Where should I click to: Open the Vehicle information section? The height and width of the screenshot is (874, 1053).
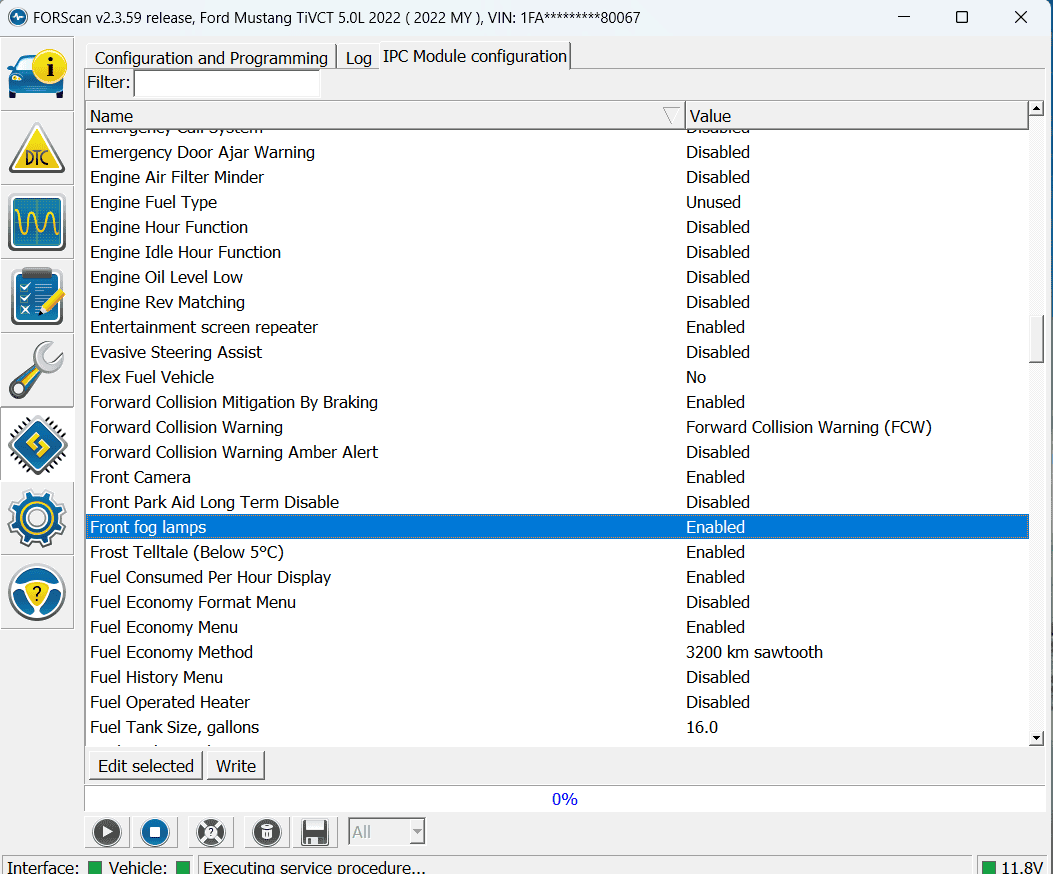(37, 74)
